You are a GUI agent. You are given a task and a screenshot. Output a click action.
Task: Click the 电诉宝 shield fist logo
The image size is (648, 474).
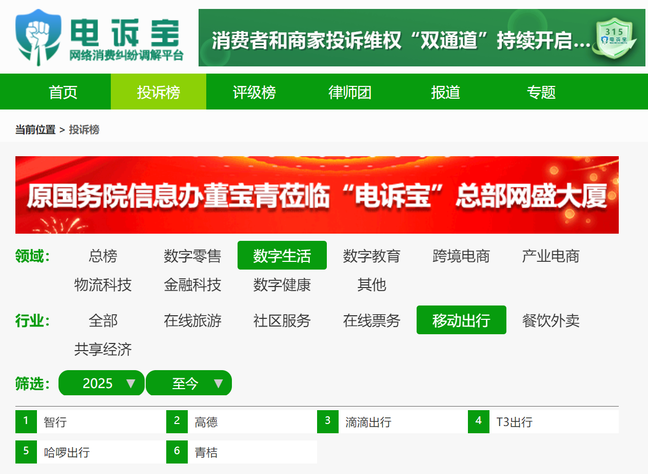point(38,37)
